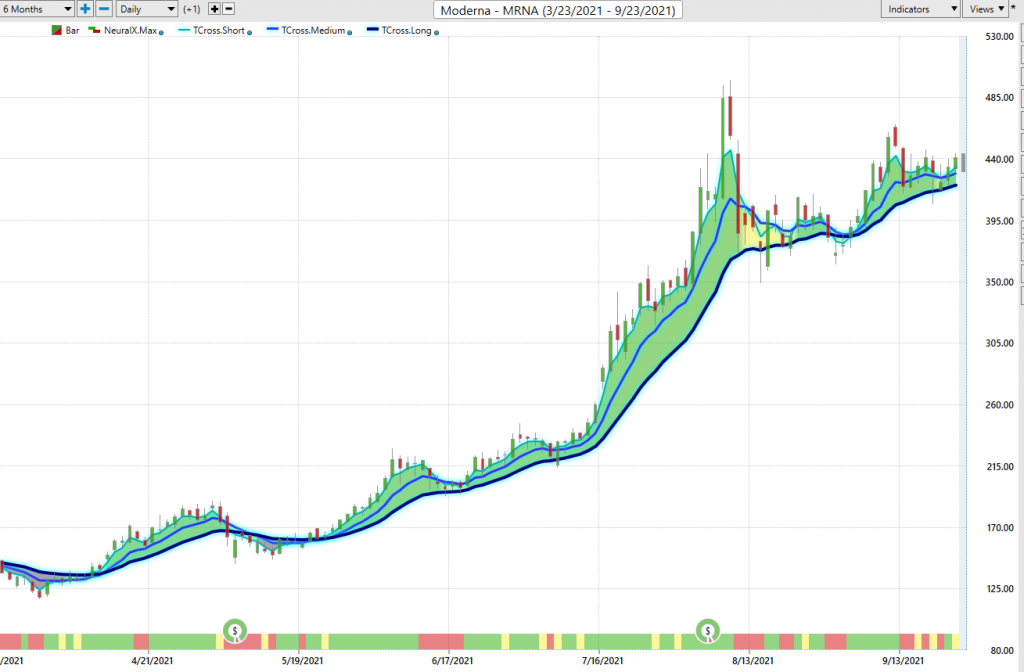
Task: Click the 125.00 price axis label
Action: 999,589
